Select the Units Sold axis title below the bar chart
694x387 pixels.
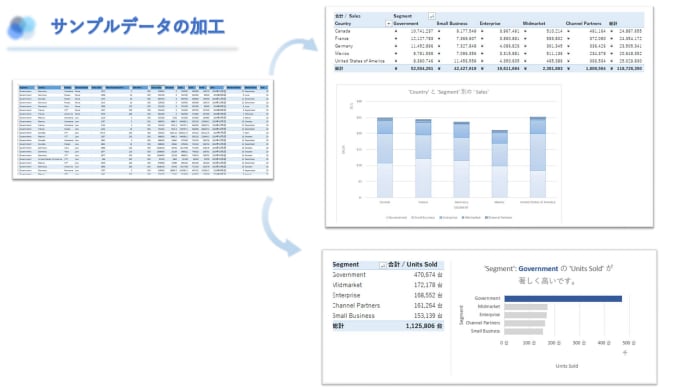567,366
